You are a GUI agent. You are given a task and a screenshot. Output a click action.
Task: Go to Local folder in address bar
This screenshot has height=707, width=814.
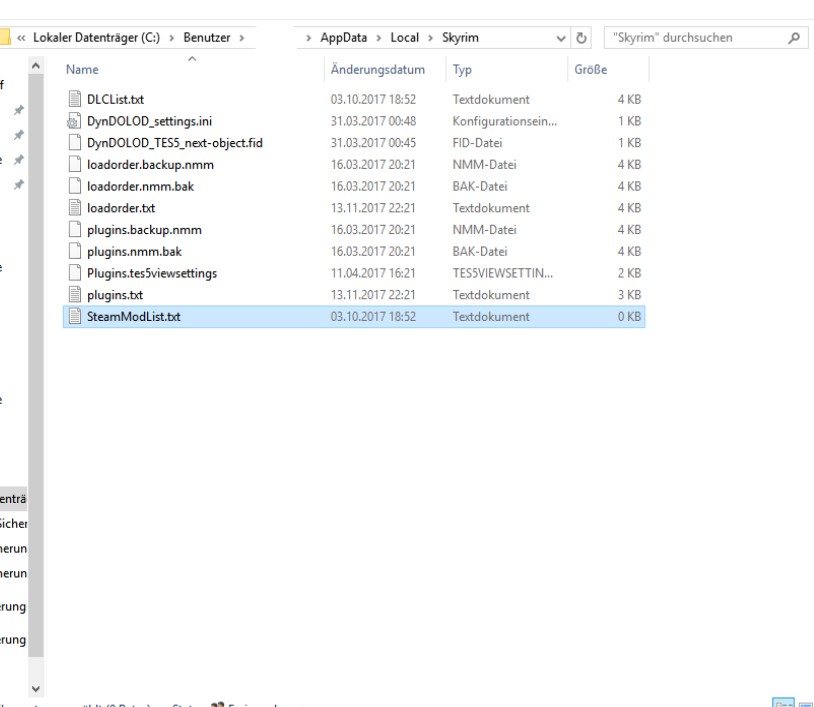tap(404, 38)
